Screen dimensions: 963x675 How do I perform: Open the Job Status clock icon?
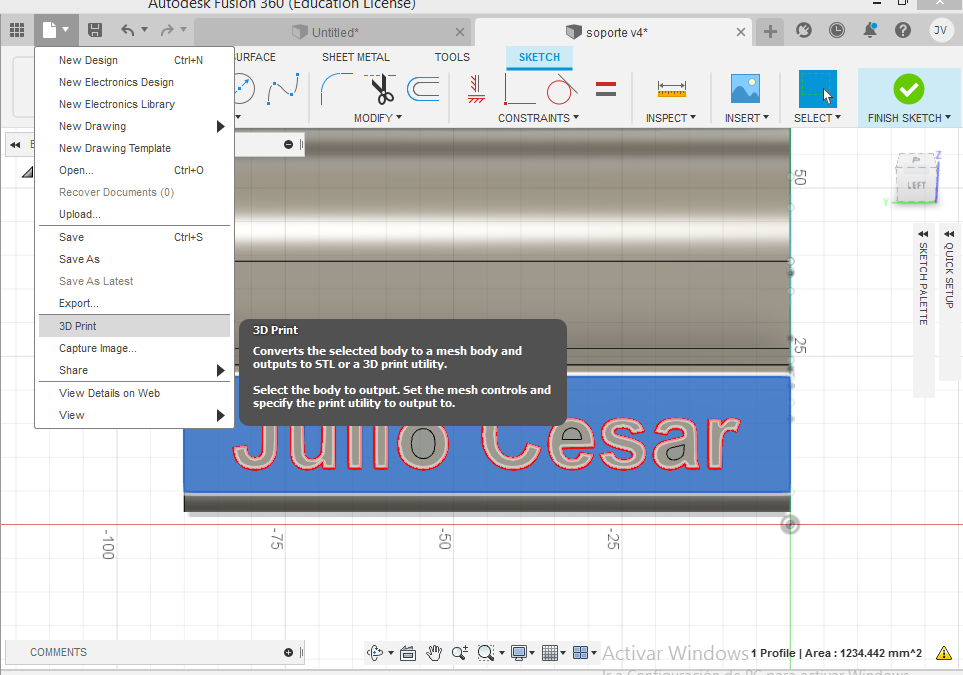point(836,30)
